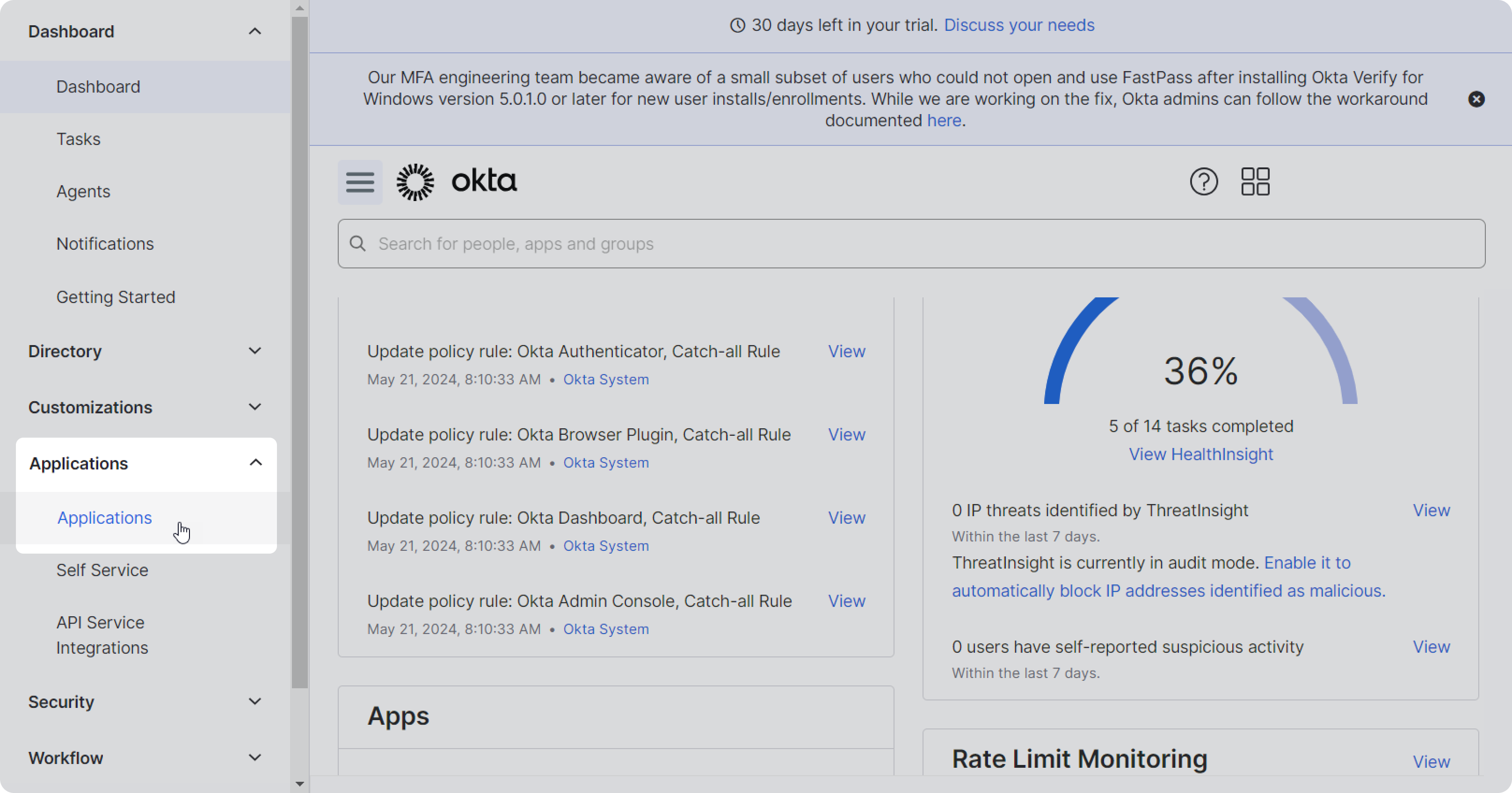Open Notifications in the sidebar

tap(104, 244)
